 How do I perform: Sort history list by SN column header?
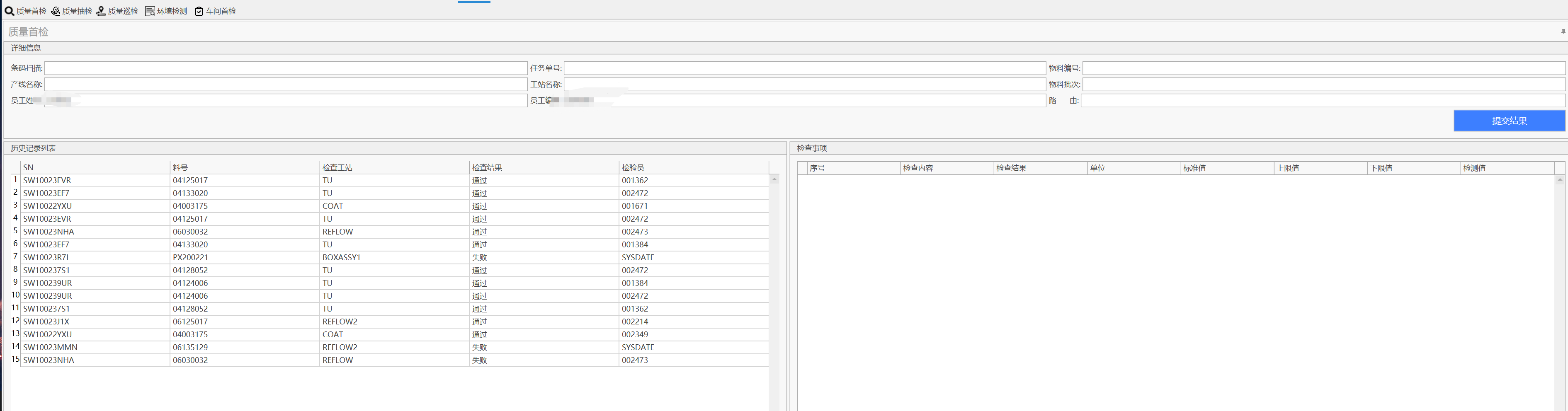pyautogui.click(x=95, y=167)
